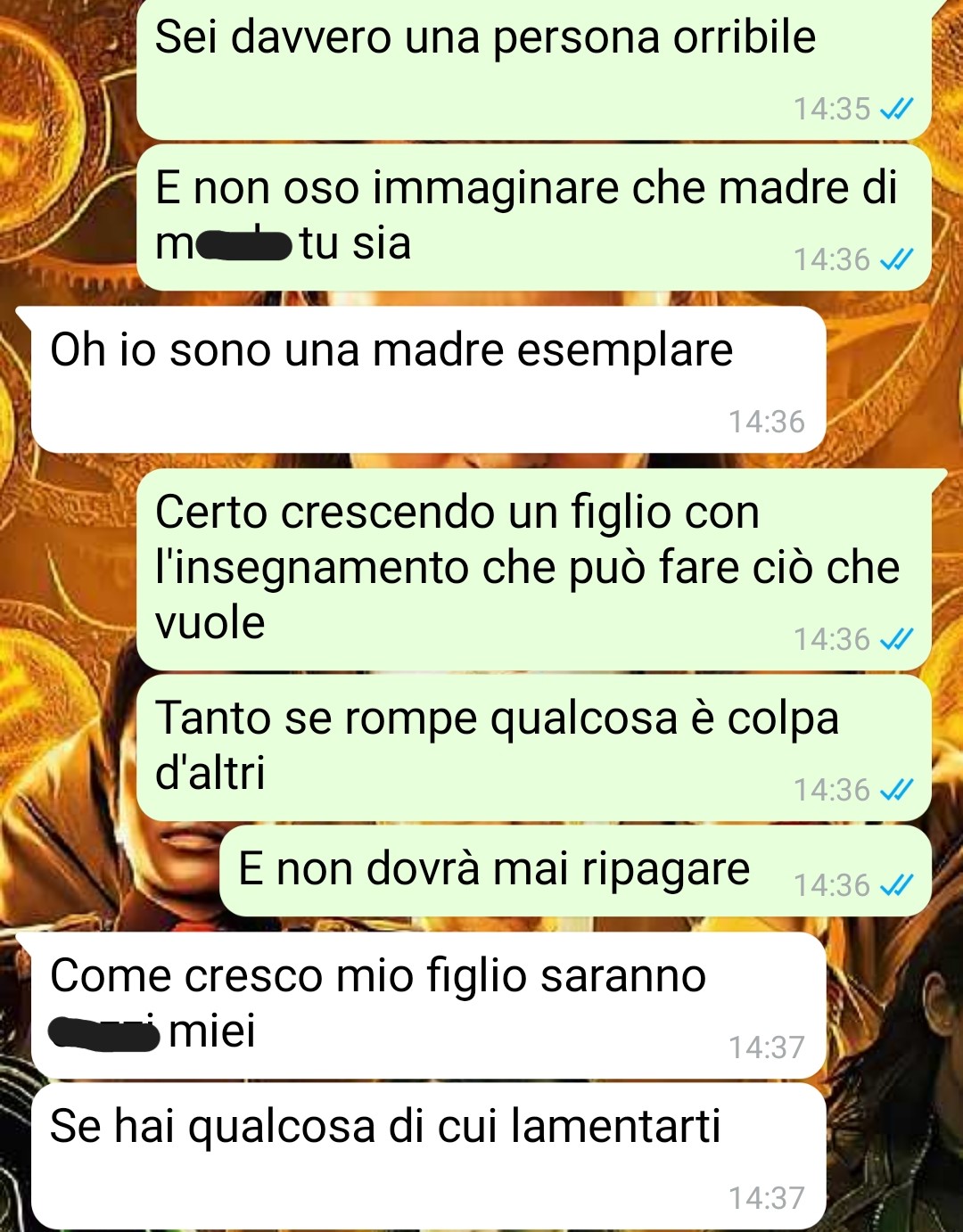Image resolution: width=963 pixels, height=1232 pixels.
Task: Select the 'Tanto se rompe qualcosa' message bubble
Action: click(535, 748)
